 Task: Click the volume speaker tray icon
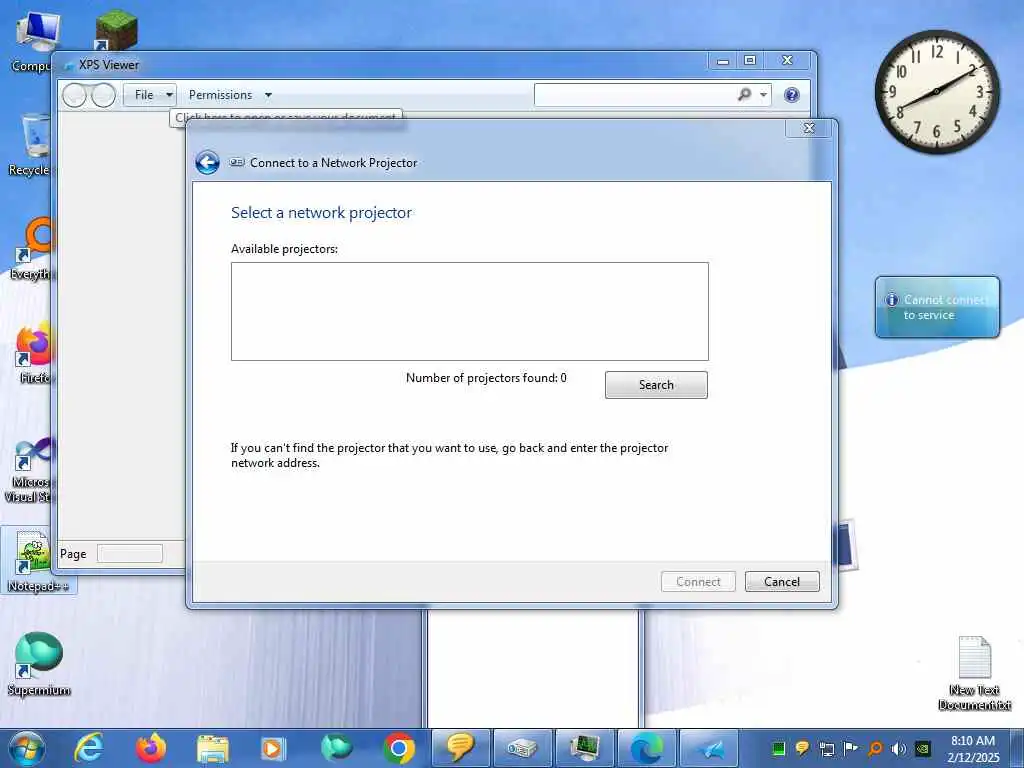tap(899, 748)
